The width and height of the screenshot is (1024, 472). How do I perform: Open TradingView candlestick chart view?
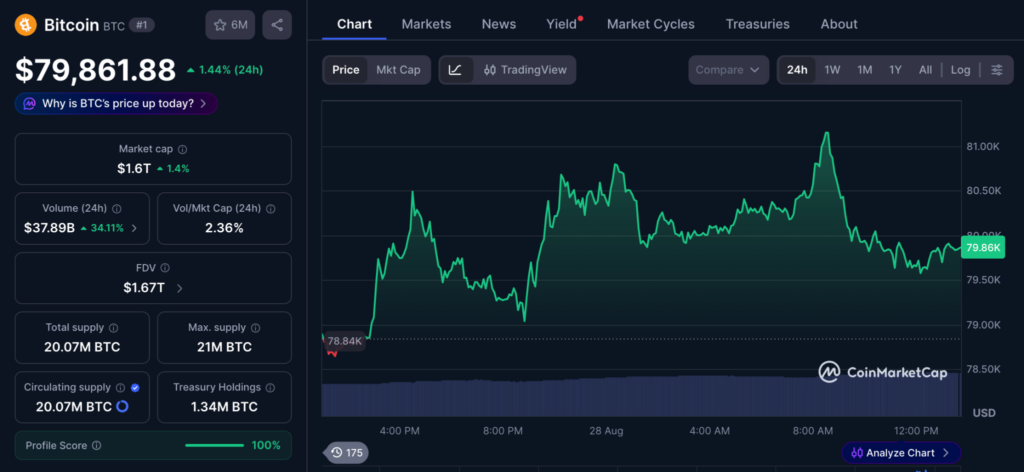click(525, 70)
